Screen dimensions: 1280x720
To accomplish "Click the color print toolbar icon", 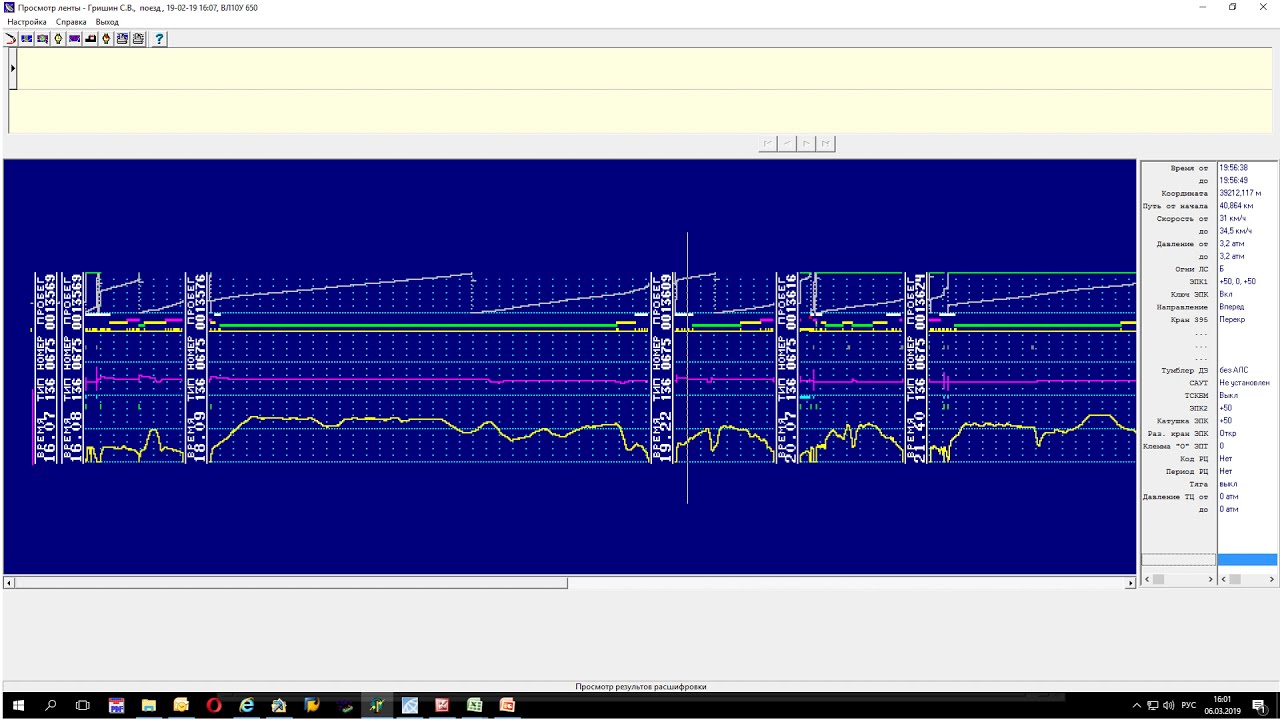I will coord(122,39).
